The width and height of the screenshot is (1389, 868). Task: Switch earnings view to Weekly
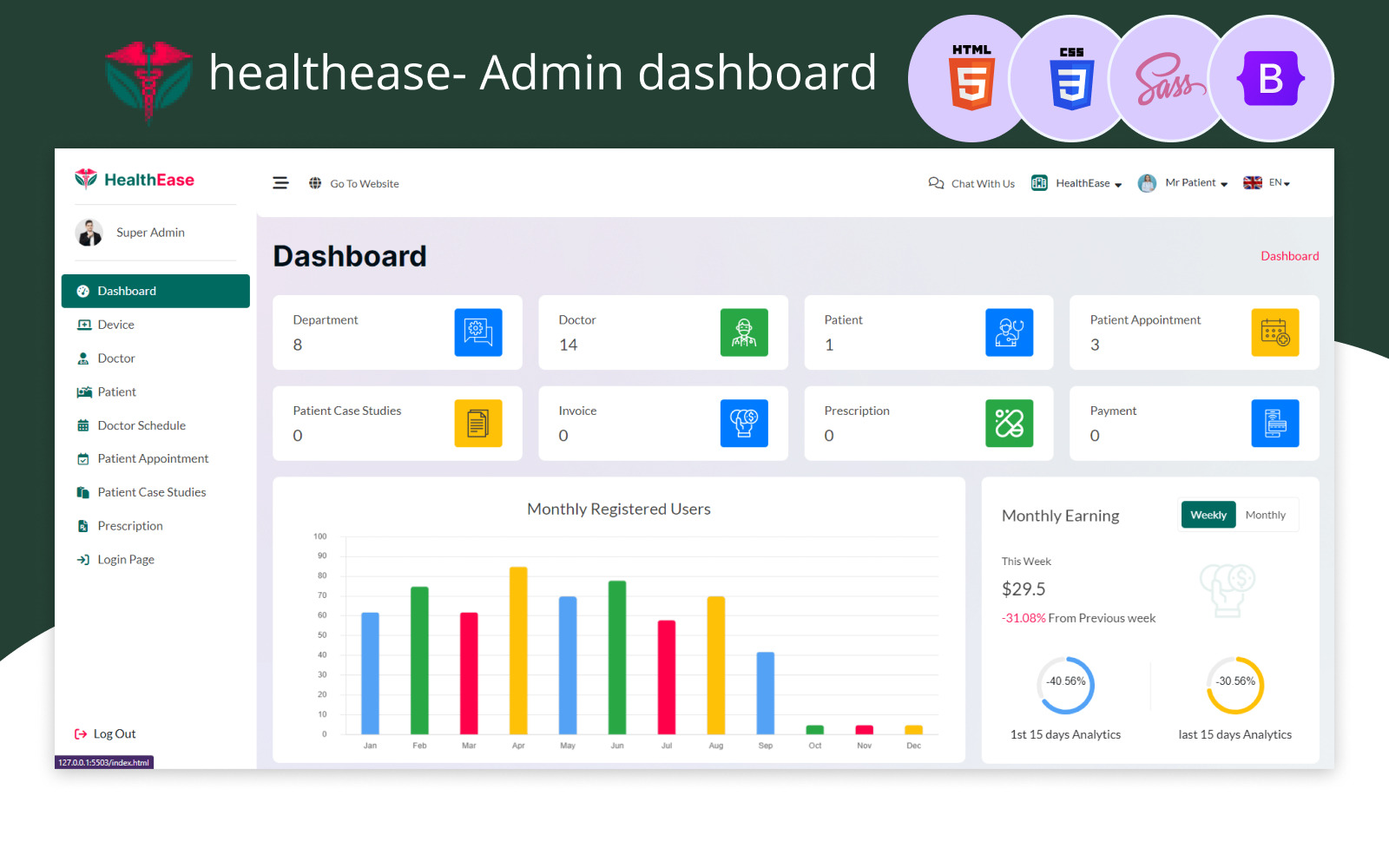[1208, 515]
